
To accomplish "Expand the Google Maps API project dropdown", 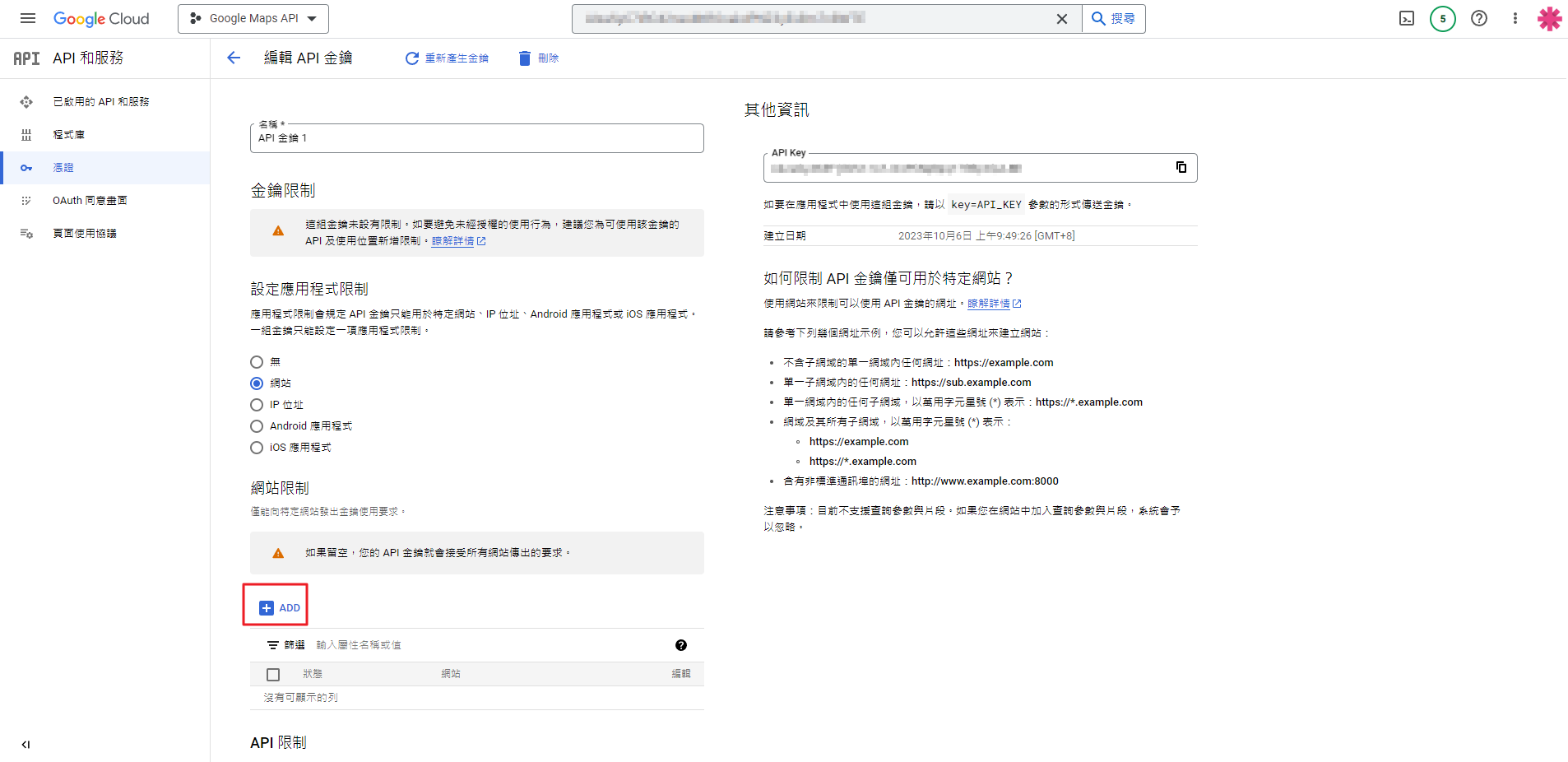I will [x=253, y=18].
